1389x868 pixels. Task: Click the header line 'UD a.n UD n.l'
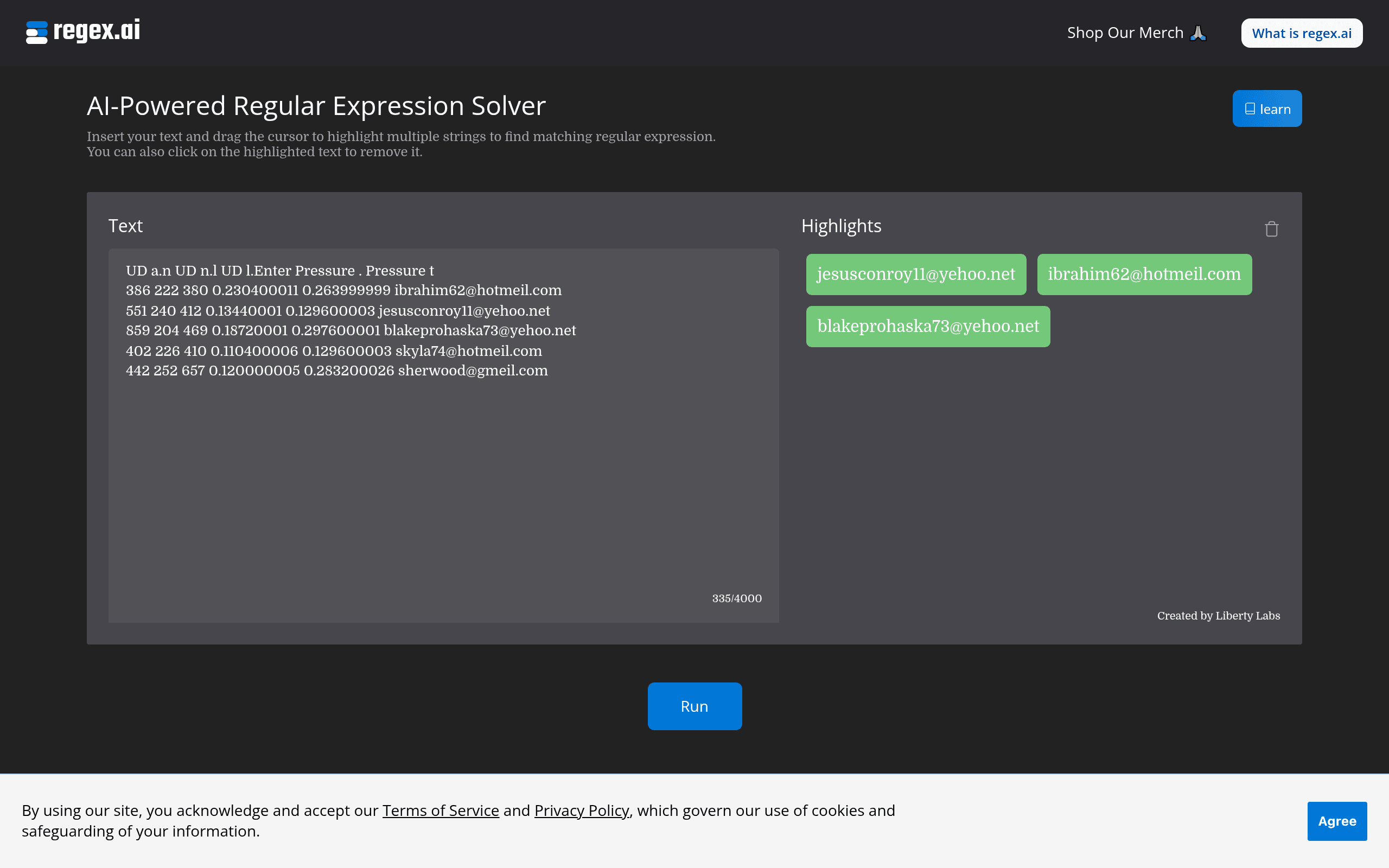279,271
